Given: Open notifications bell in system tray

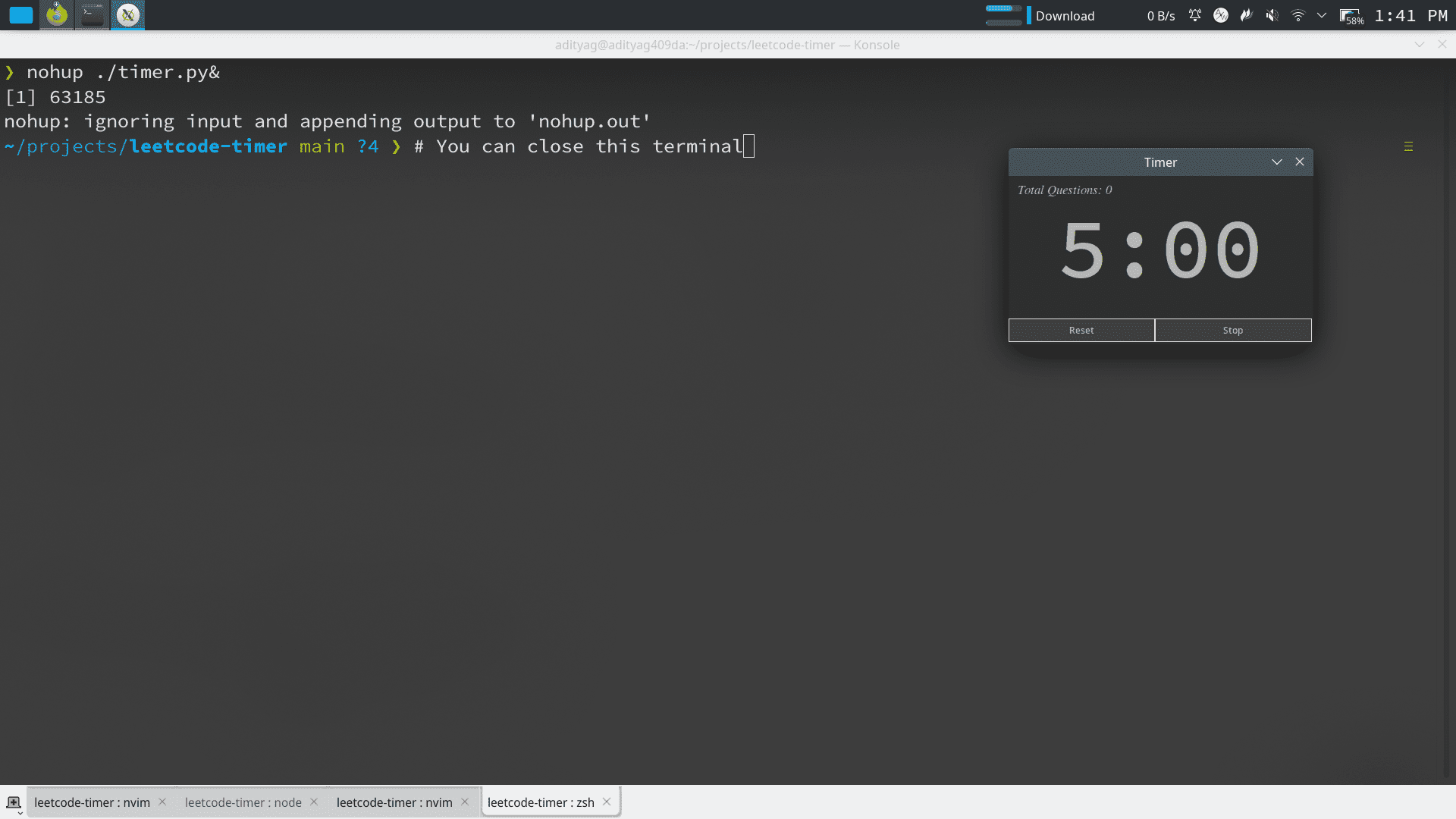Looking at the screenshot, I should (1195, 15).
